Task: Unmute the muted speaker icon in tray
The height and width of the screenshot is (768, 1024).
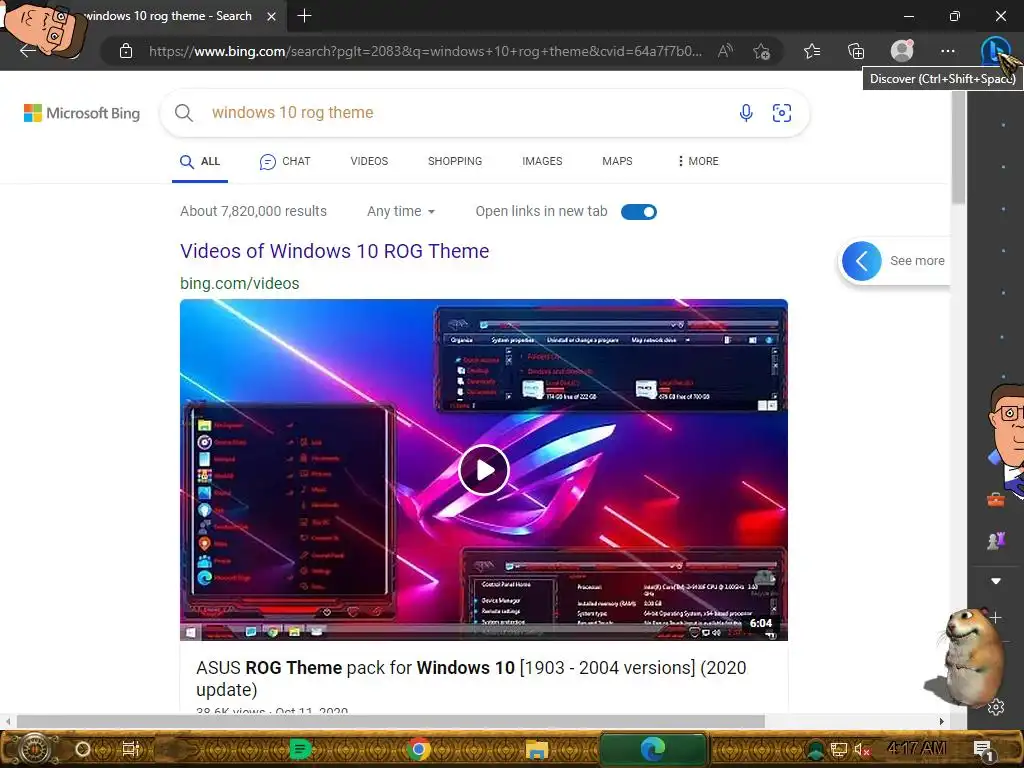Action: pyautogui.click(x=862, y=750)
